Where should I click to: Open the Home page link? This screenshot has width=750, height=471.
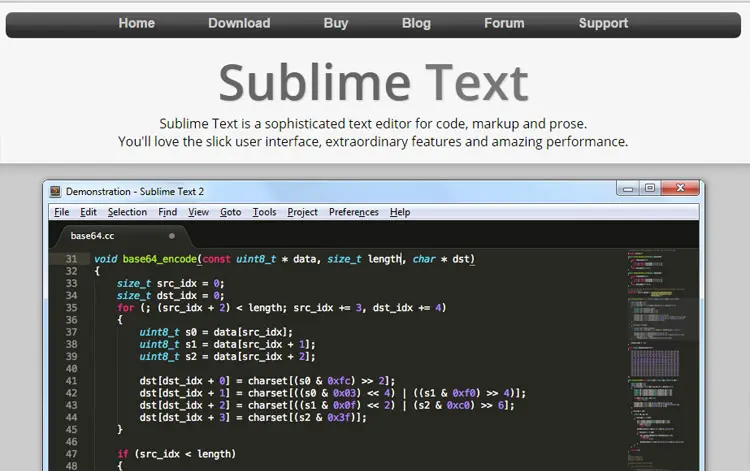tap(136, 23)
